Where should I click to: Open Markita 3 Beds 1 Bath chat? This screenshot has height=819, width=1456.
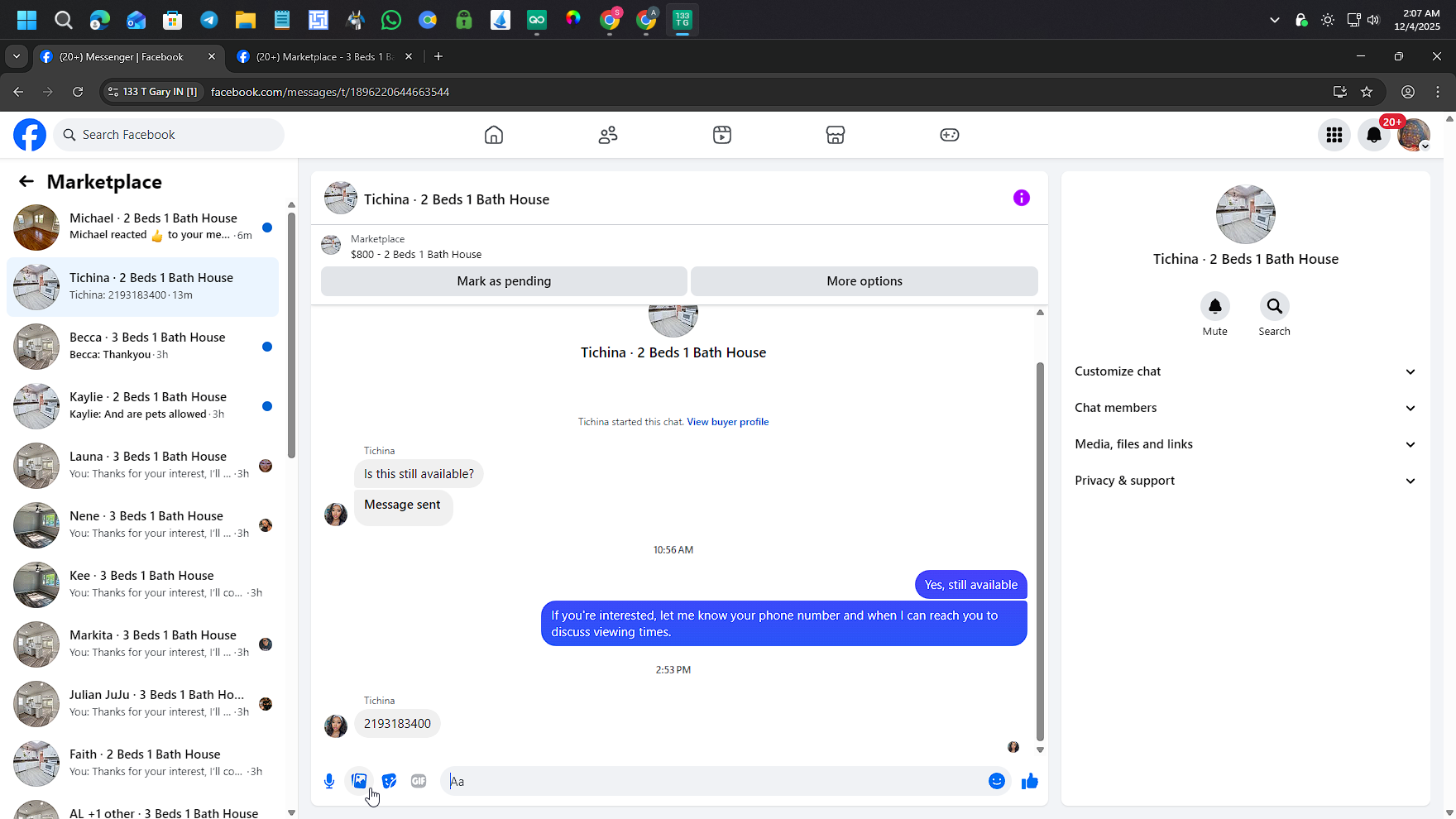click(143, 644)
